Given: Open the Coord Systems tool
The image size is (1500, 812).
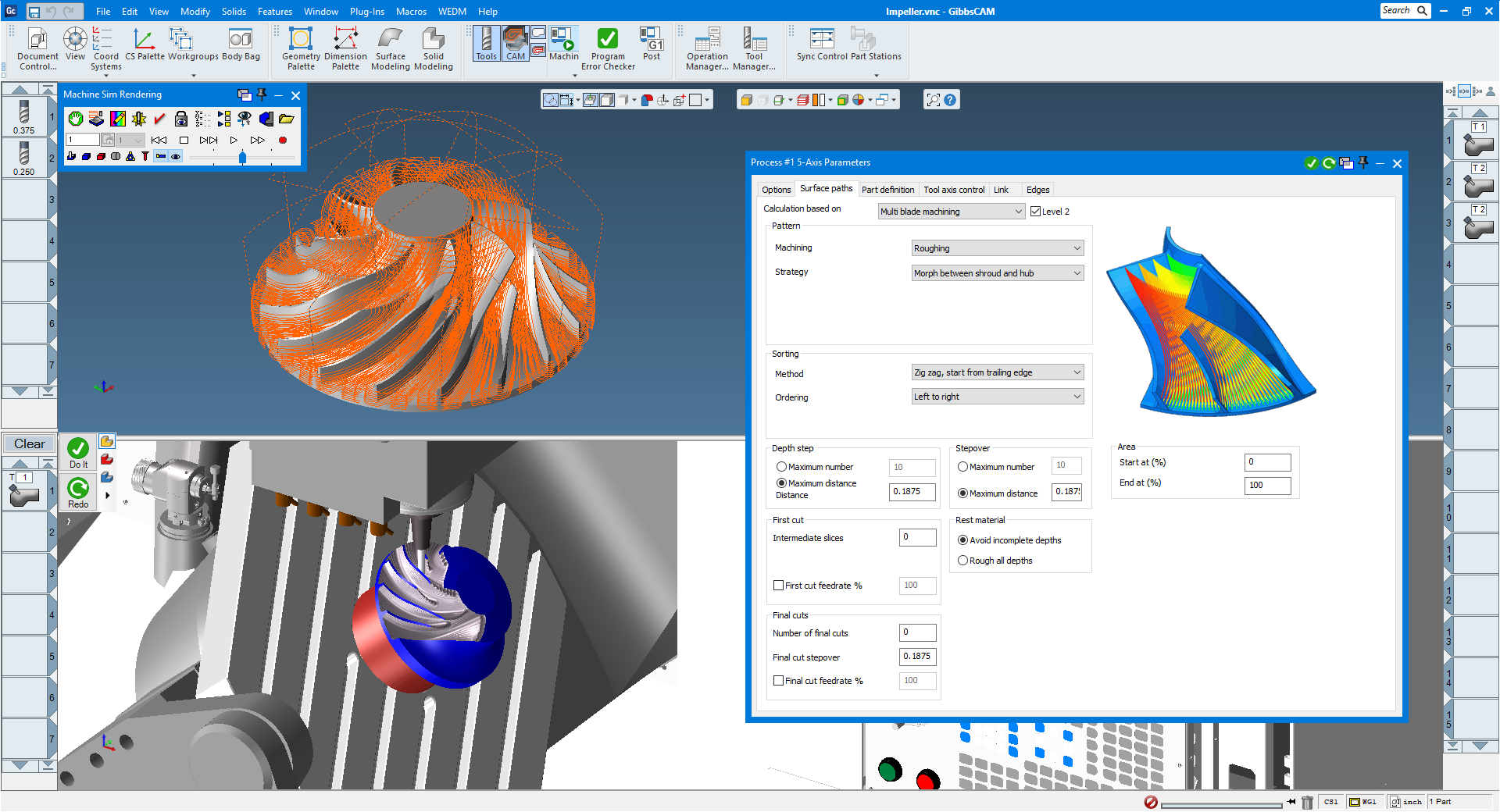Looking at the screenshot, I should pos(105,48).
